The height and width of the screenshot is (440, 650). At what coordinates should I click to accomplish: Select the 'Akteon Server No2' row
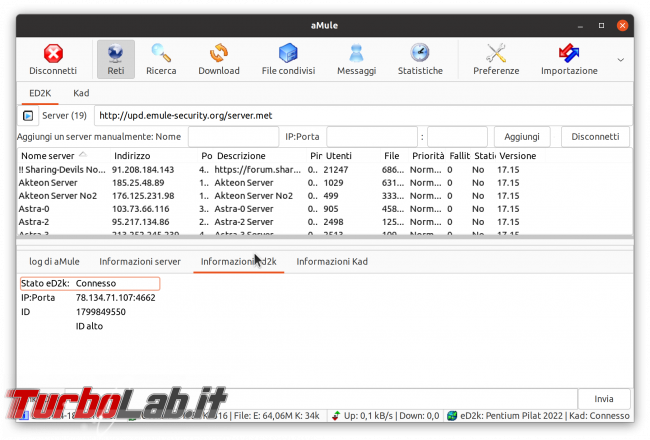pos(325,196)
